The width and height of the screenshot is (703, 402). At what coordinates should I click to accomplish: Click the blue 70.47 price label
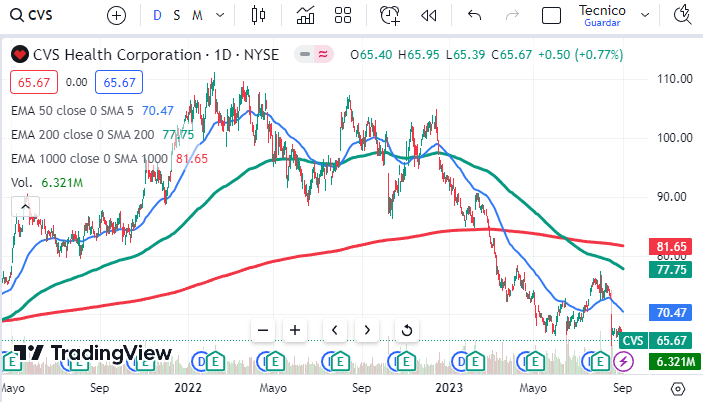671,312
